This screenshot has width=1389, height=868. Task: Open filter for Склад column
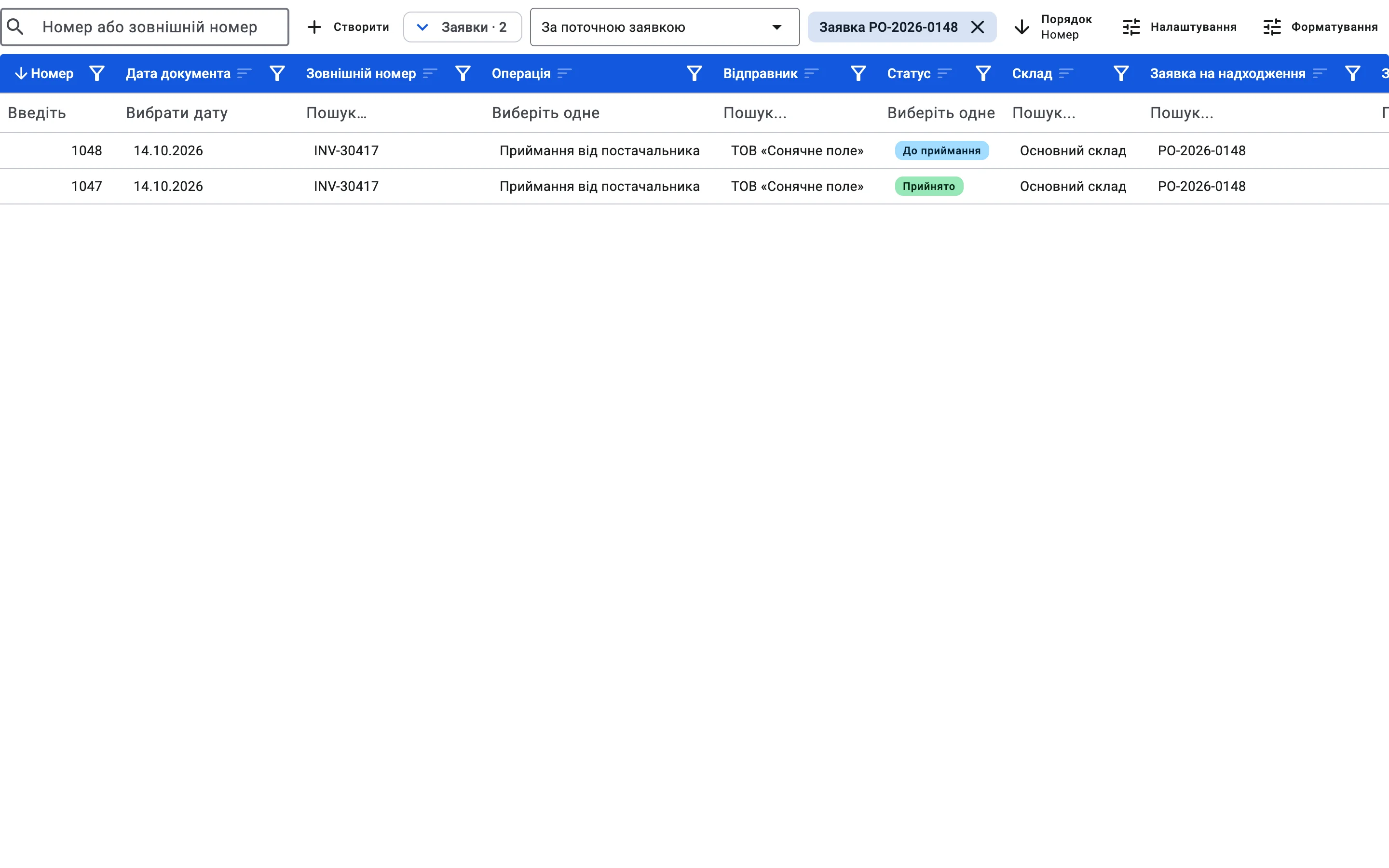(1121, 73)
